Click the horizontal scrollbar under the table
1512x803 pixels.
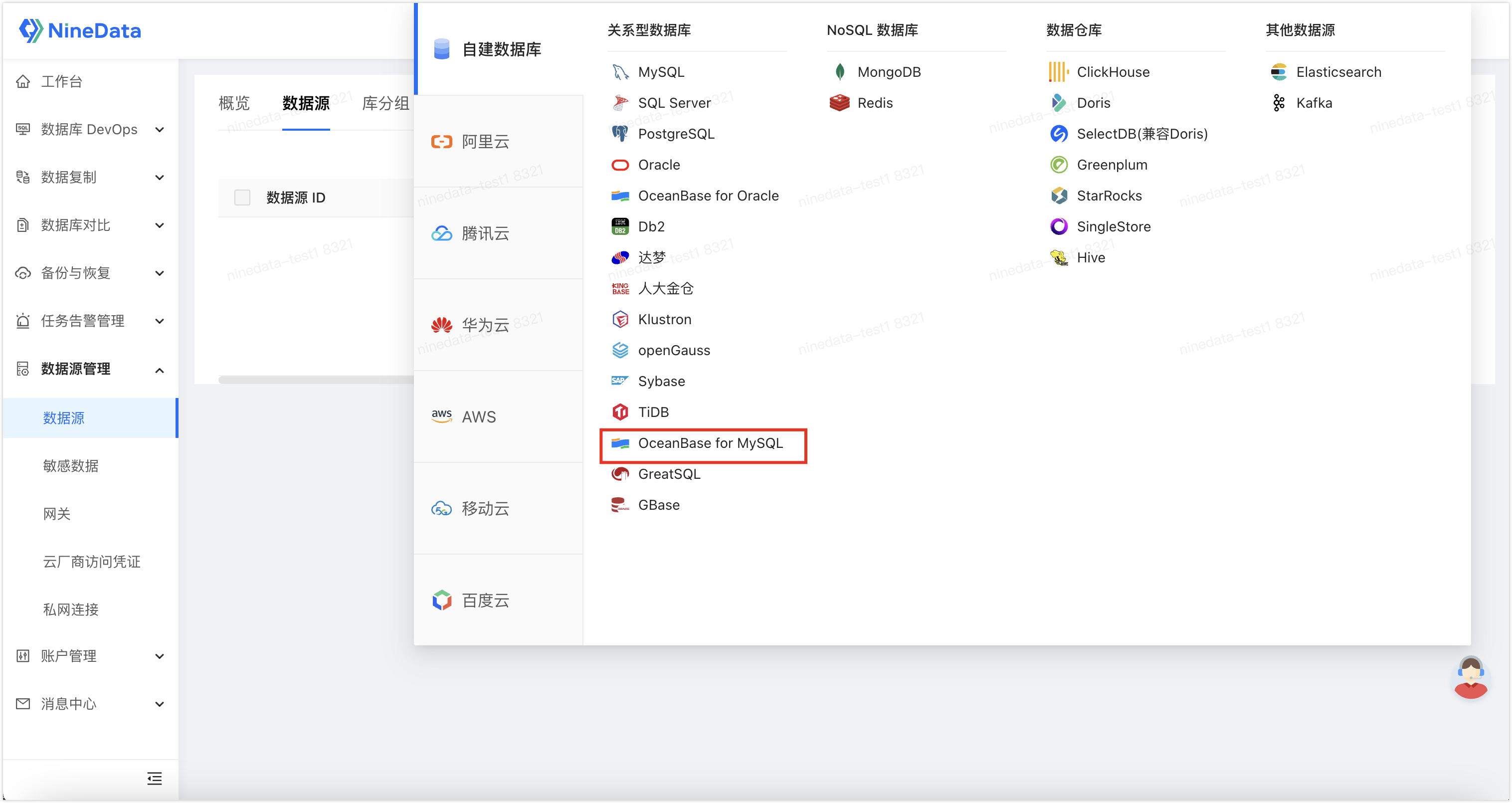pyautogui.click(x=316, y=380)
